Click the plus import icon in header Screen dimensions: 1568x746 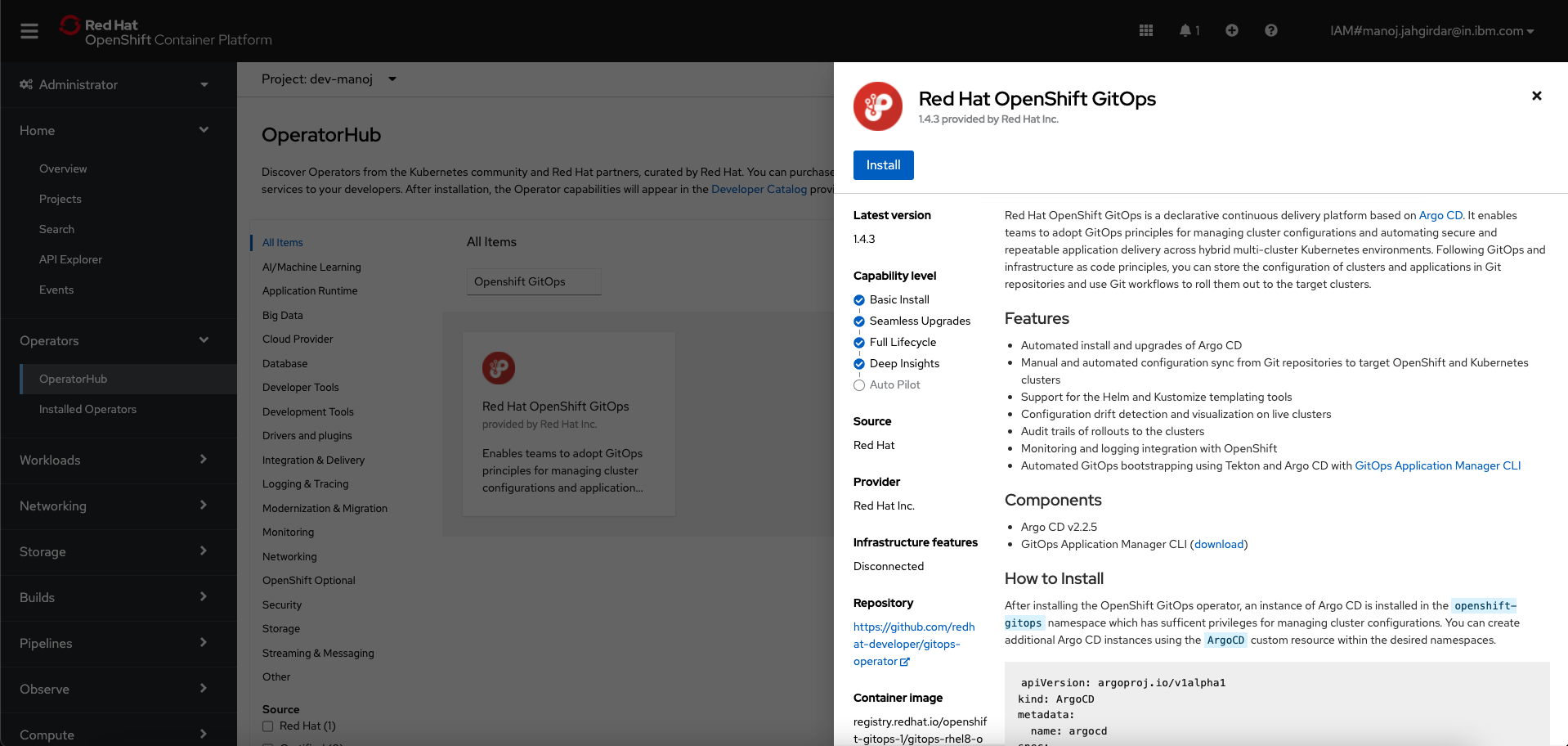1232,30
